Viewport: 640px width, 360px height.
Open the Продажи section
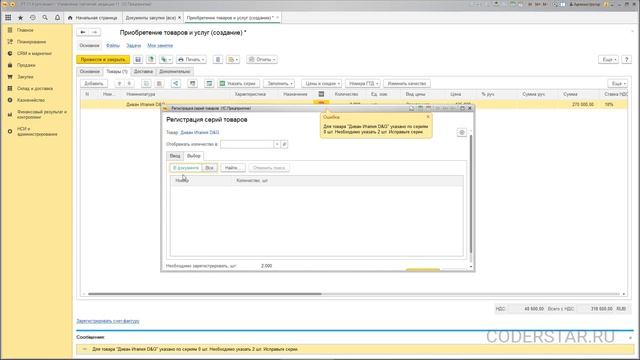[26, 65]
